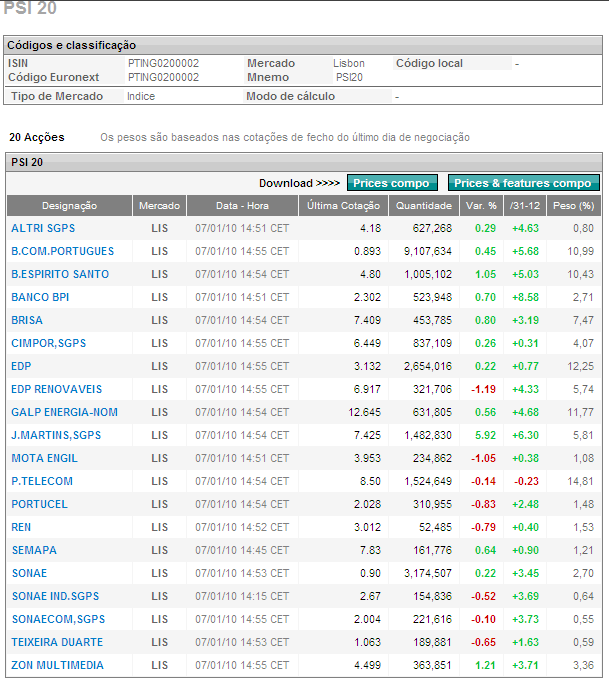Click the Última Cotação column header

(x=343, y=206)
